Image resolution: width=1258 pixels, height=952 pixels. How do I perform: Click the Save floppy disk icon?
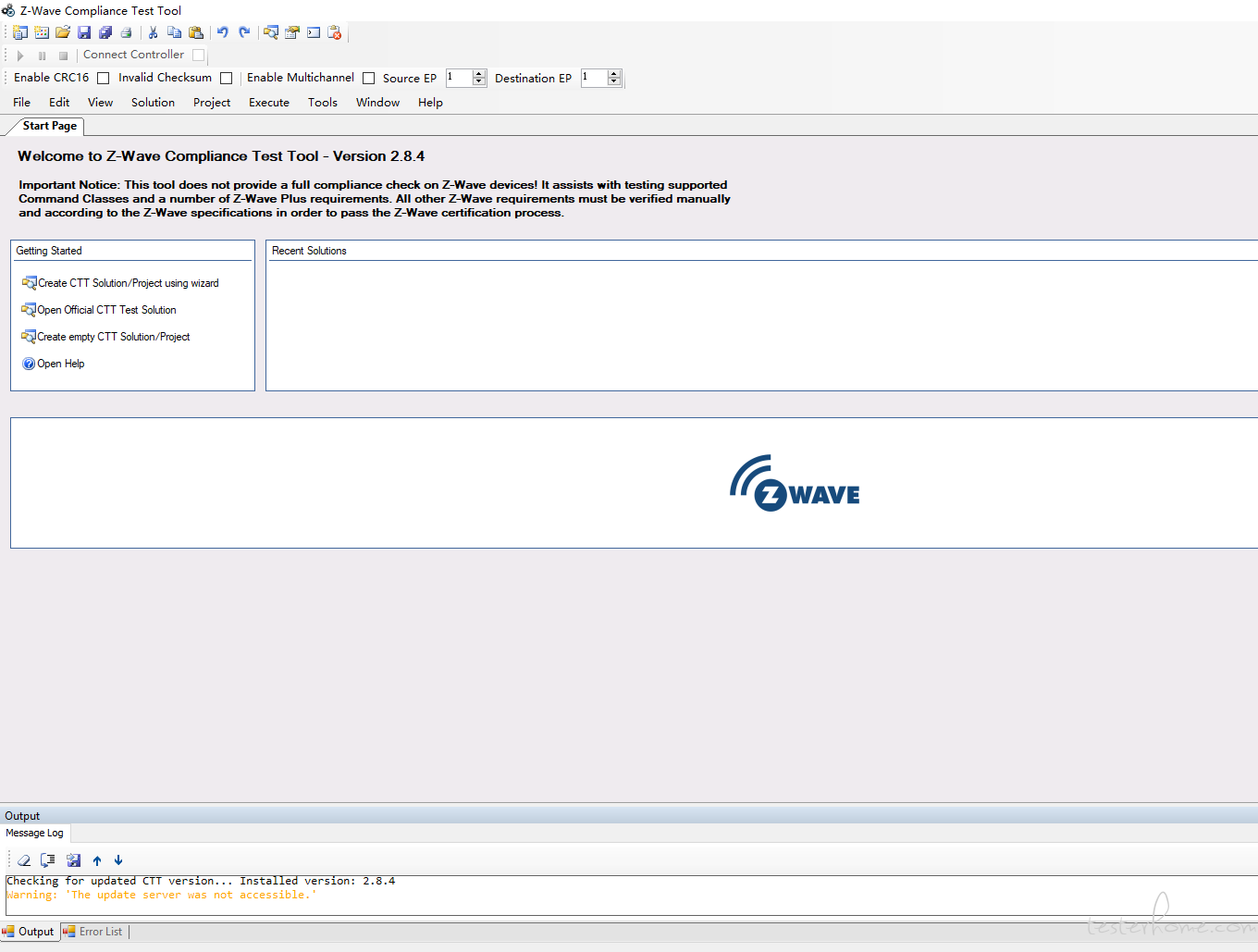(84, 32)
